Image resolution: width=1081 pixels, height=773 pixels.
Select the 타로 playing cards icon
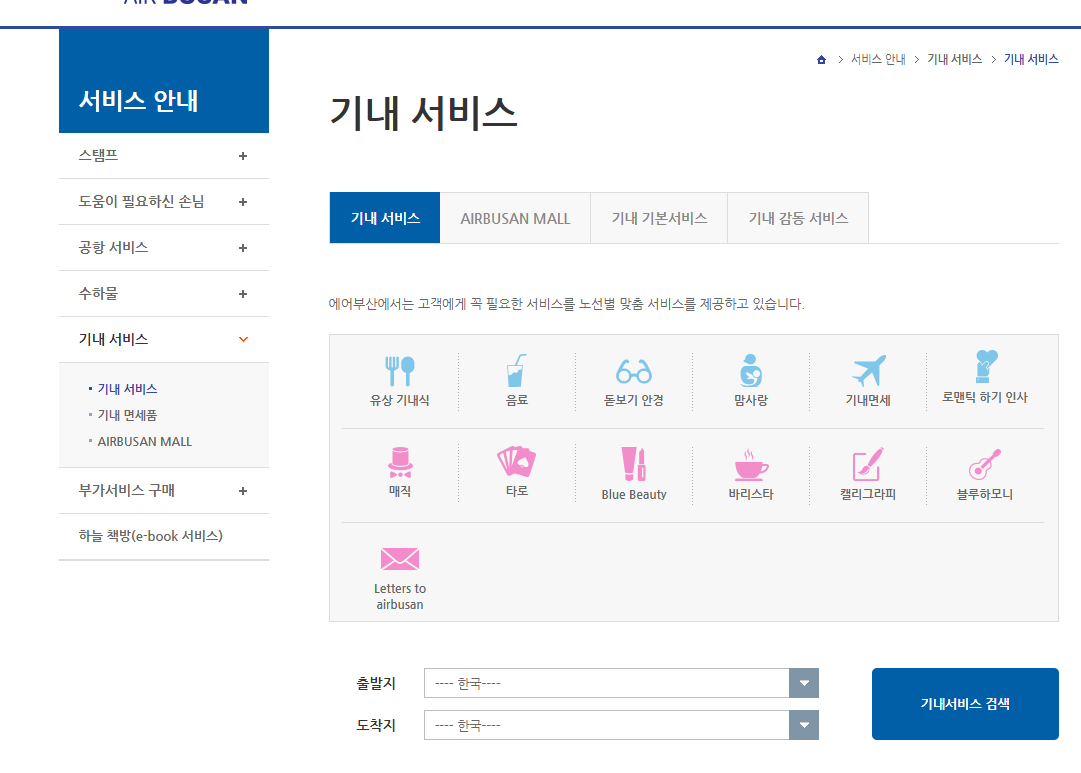(x=516, y=461)
